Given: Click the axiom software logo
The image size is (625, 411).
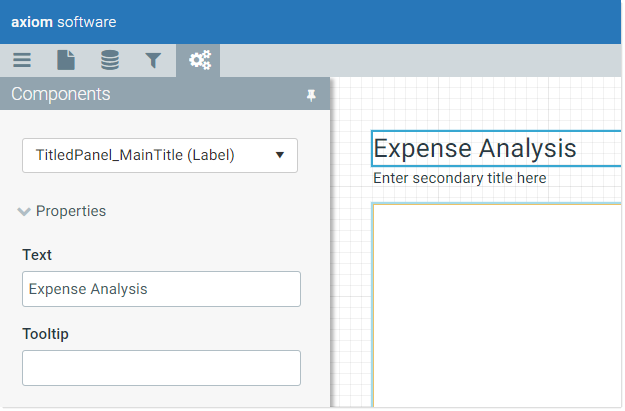Looking at the screenshot, I should [x=64, y=22].
